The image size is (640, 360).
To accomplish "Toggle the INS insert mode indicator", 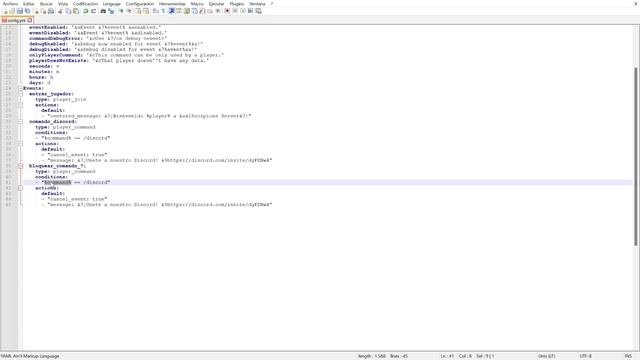I will (628, 356).
